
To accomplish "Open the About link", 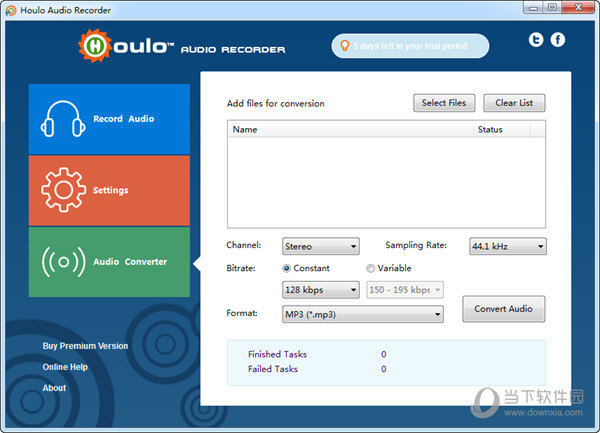I will pyautogui.click(x=54, y=388).
